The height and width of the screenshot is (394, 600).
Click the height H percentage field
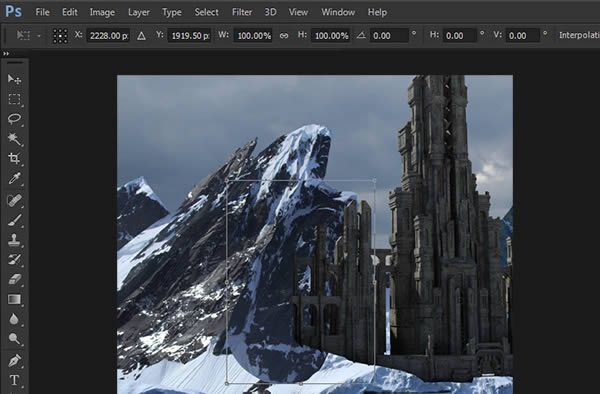(331, 36)
